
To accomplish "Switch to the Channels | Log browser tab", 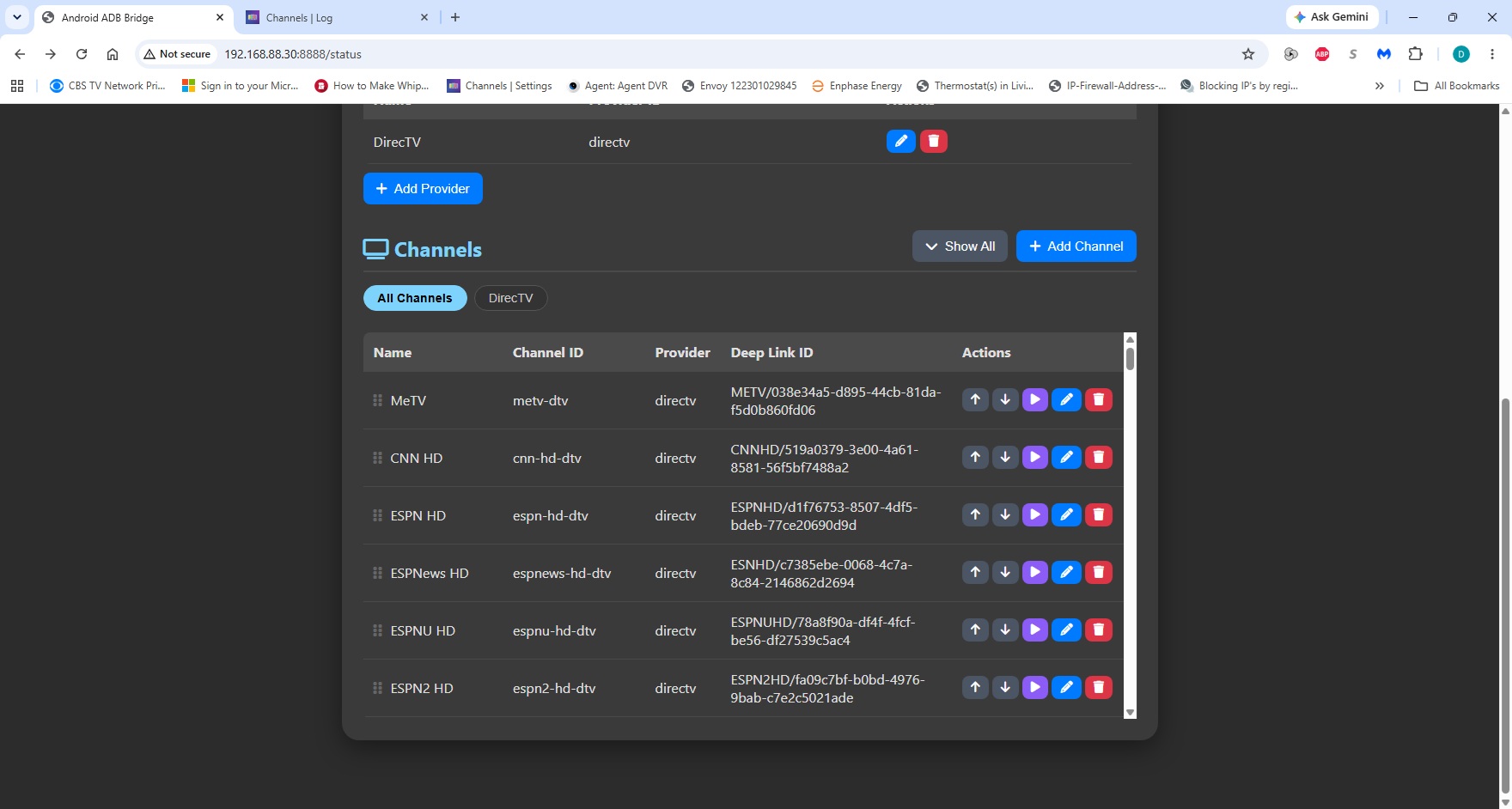I will [x=337, y=18].
